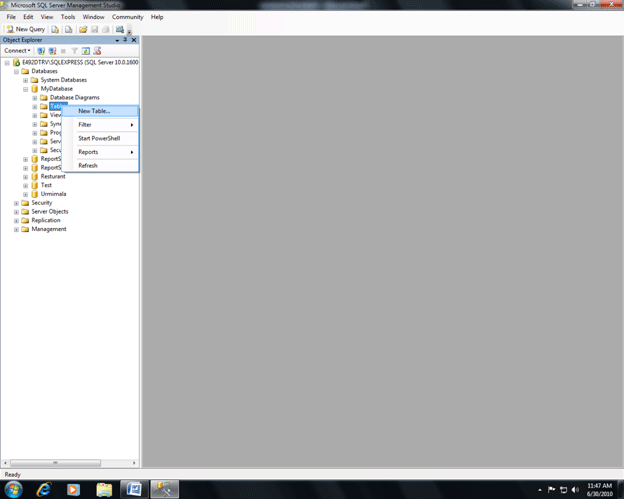Expand the Tables folder
The width and height of the screenshot is (624, 499).
tap(35, 107)
